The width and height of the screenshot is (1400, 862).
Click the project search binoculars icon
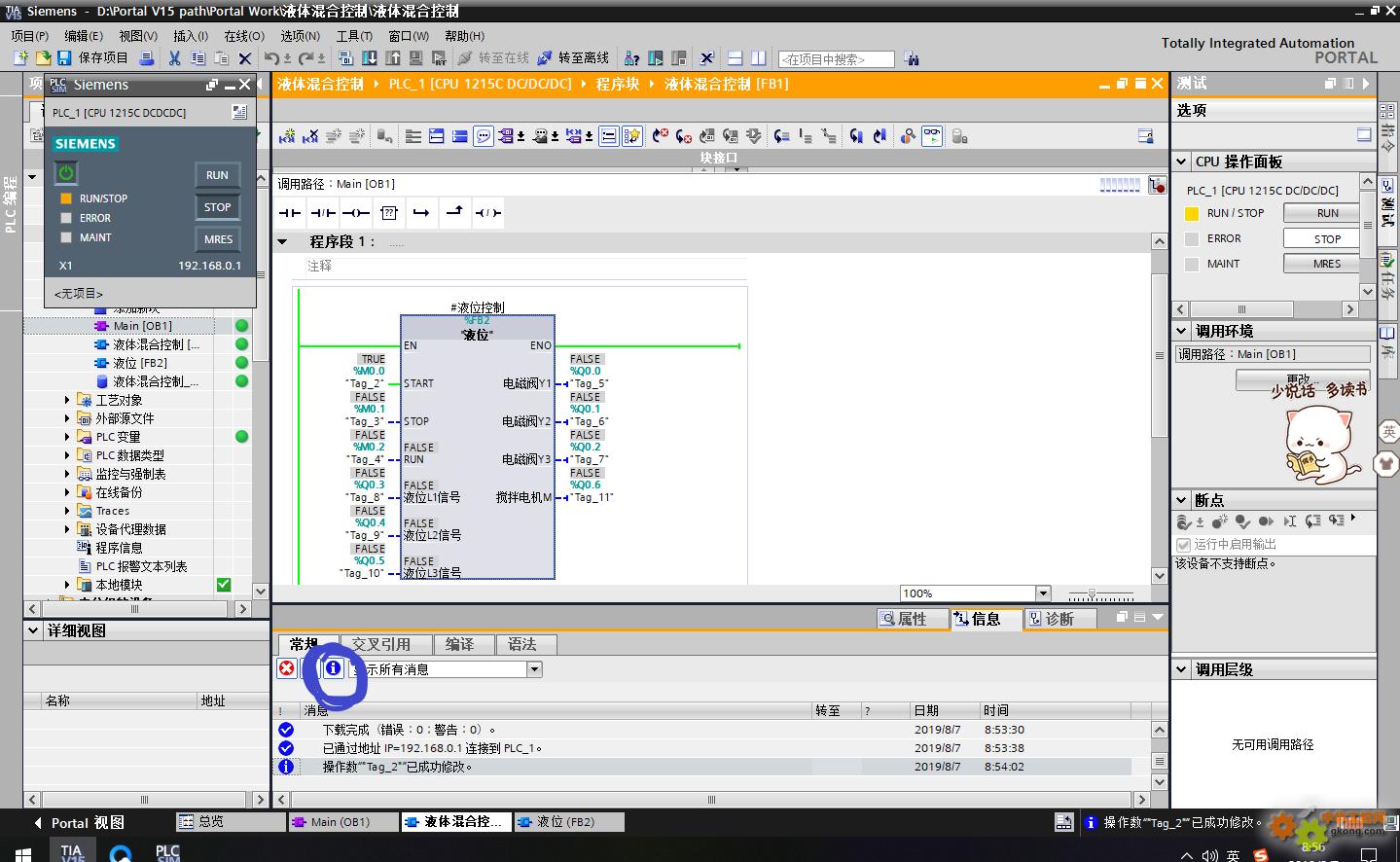pyautogui.click(x=912, y=58)
